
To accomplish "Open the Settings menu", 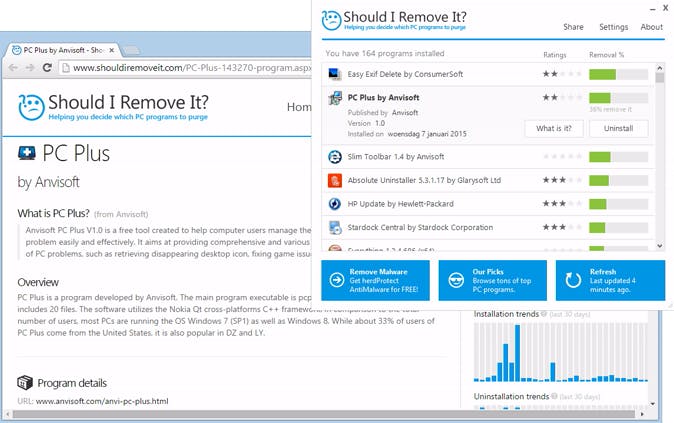I will [613, 27].
